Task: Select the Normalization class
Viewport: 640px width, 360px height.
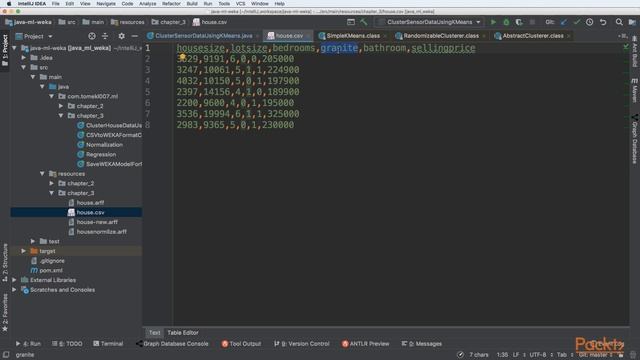Action: point(104,144)
